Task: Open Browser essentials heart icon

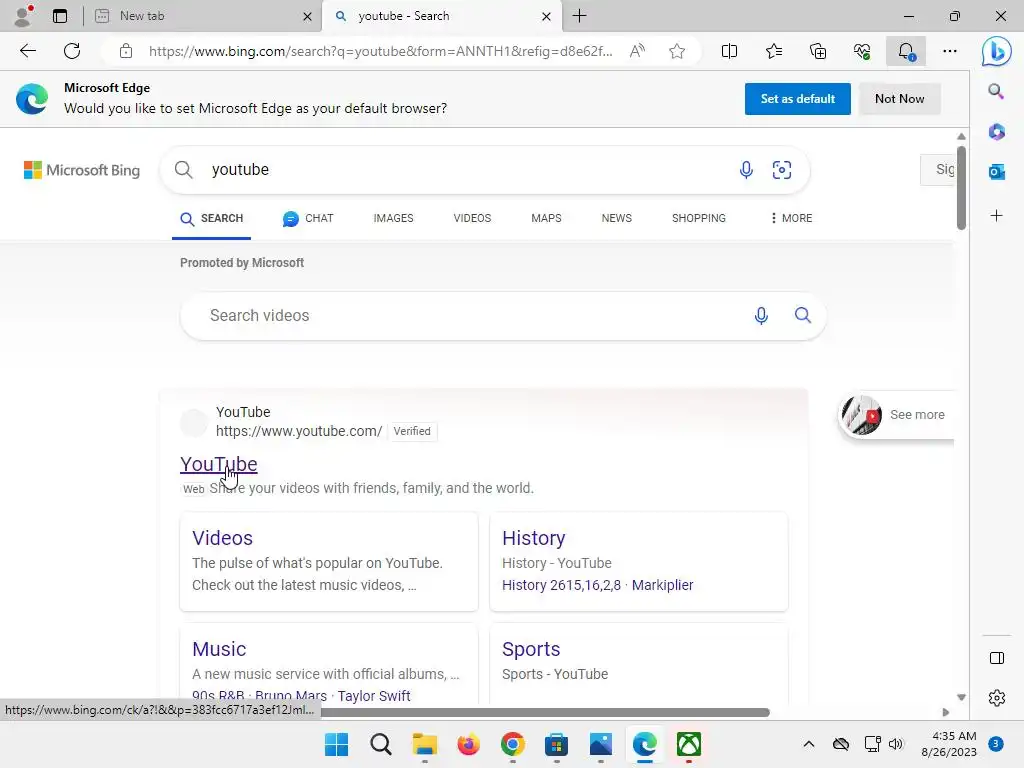Action: [x=862, y=51]
